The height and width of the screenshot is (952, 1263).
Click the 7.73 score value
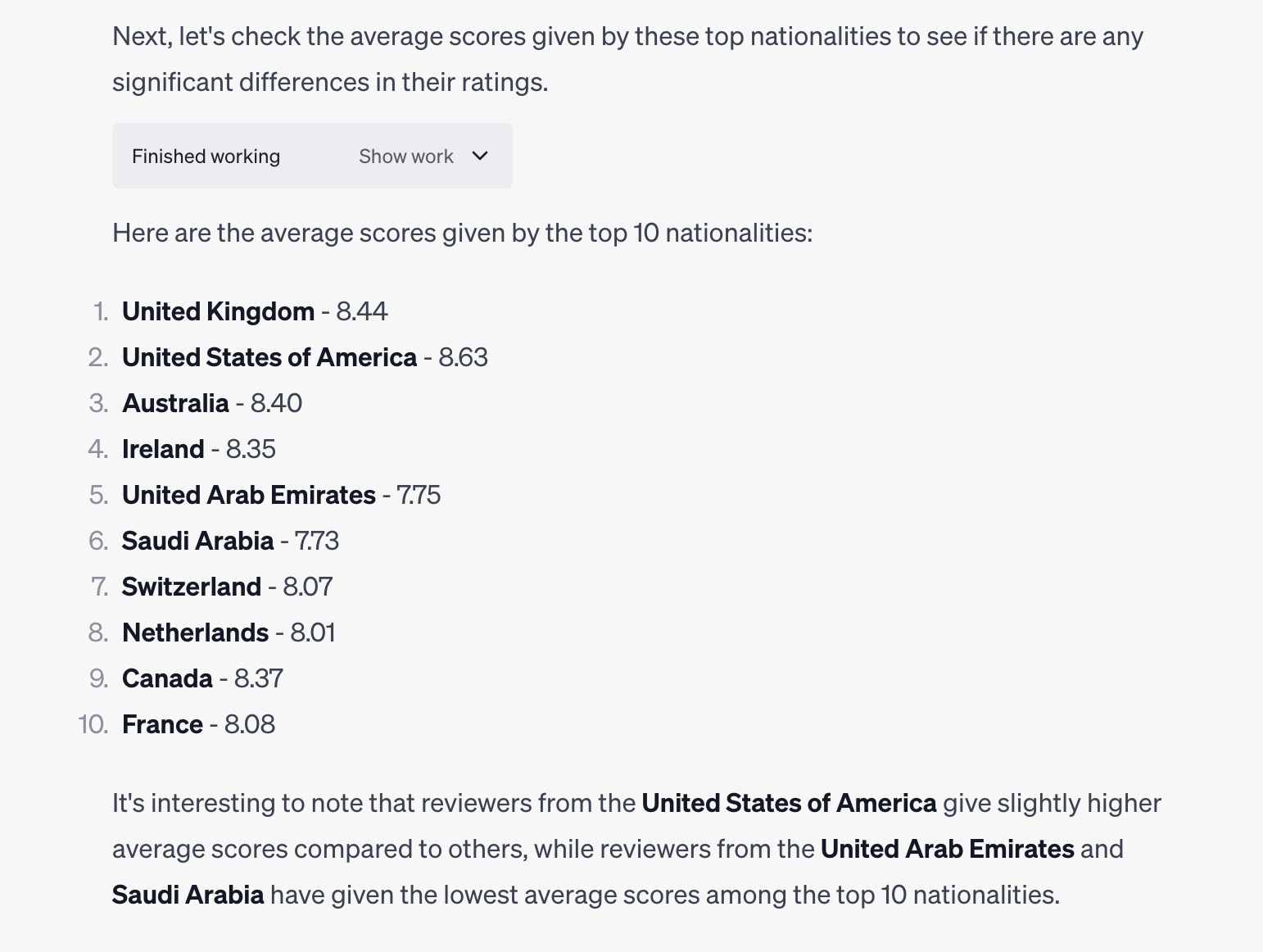[x=316, y=541]
